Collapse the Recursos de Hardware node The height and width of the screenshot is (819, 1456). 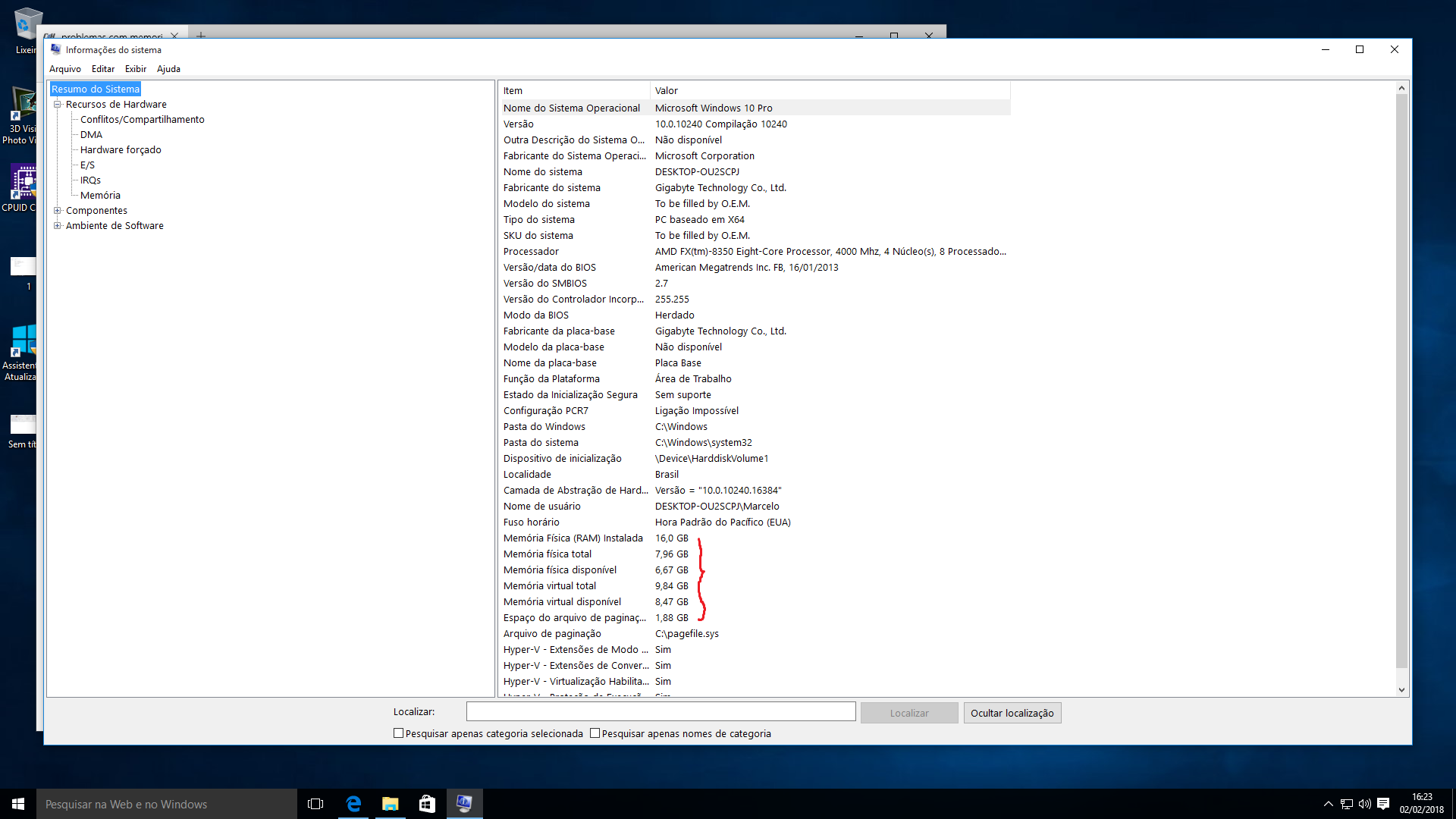click(x=58, y=105)
